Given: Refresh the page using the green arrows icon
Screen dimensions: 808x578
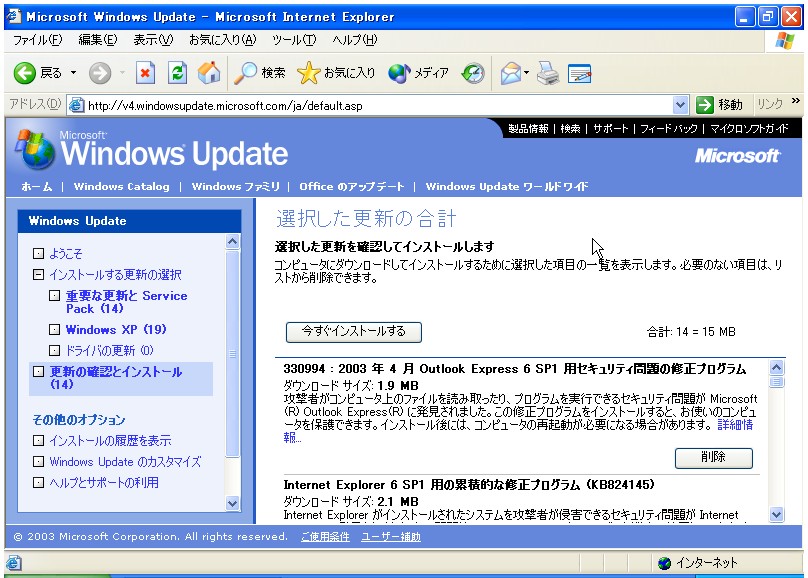Looking at the screenshot, I should pyautogui.click(x=177, y=73).
